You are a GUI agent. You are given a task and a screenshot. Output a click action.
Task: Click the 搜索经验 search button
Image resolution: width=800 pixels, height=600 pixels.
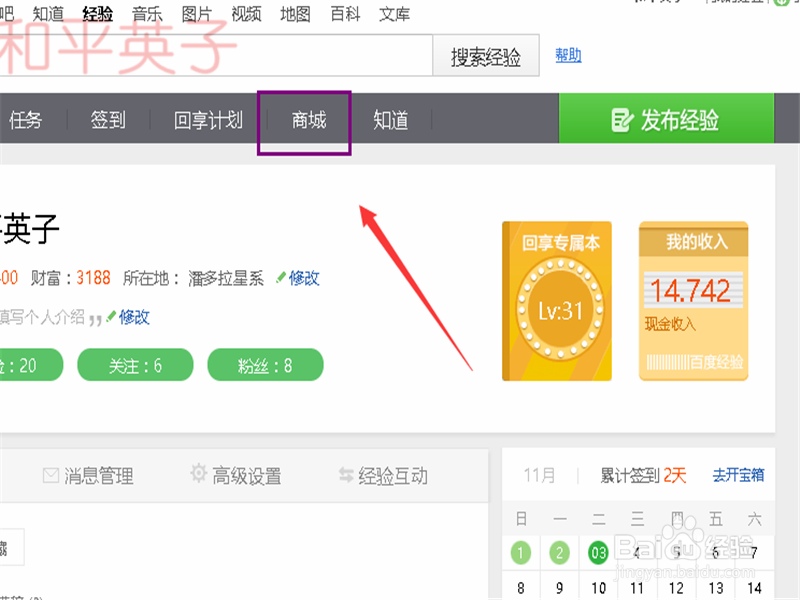pyautogui.click(x=486, y=56)
